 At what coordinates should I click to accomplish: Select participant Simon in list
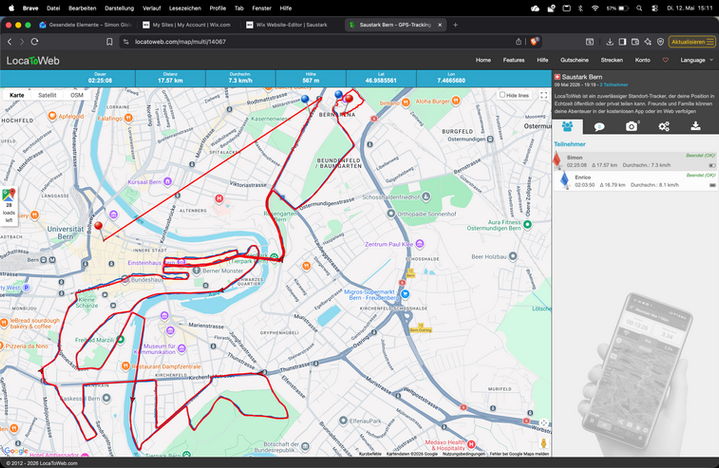(x=636, y=161)
